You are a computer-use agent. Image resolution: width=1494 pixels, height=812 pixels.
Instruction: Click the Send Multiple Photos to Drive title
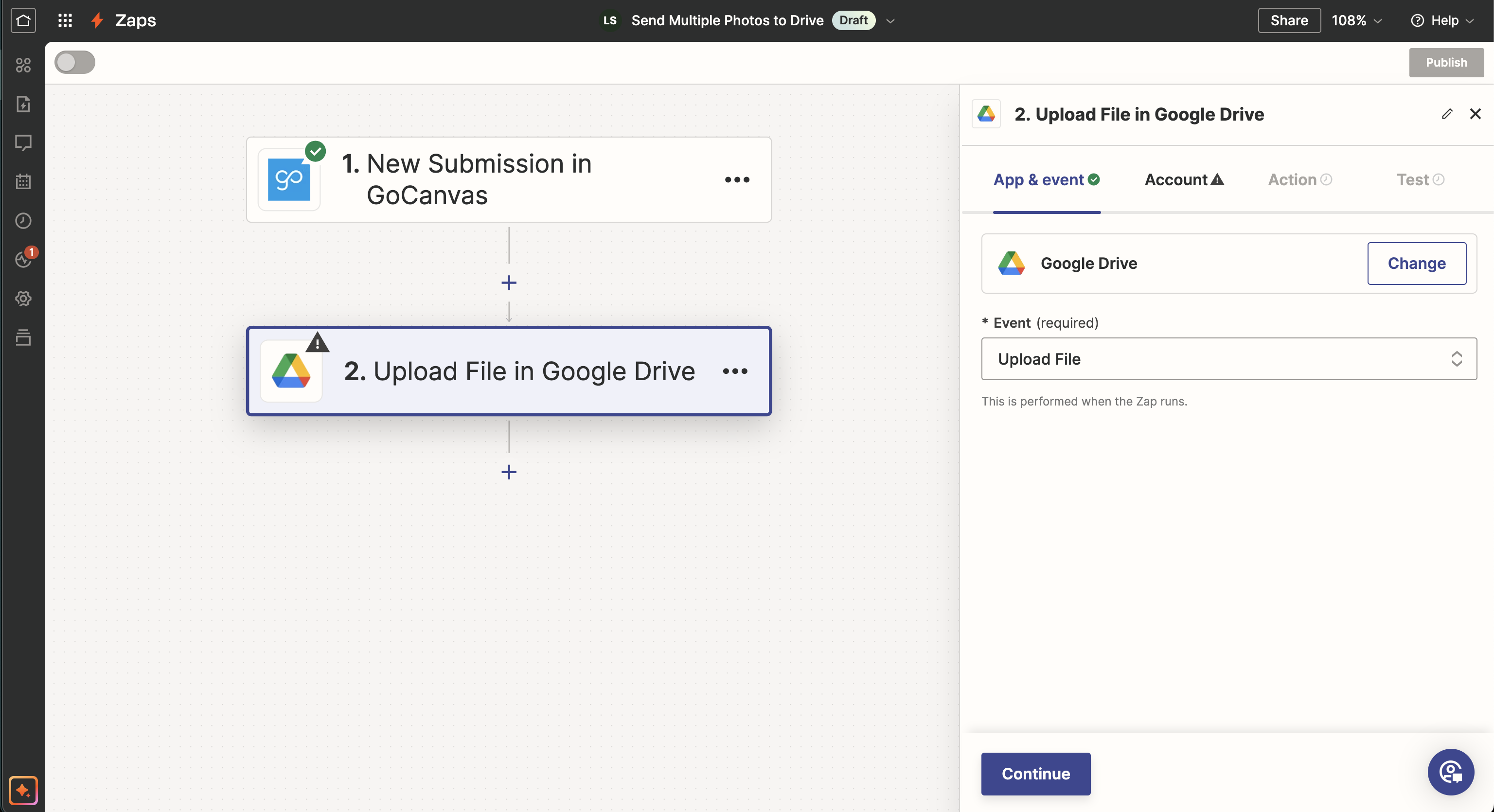(727, 20)
